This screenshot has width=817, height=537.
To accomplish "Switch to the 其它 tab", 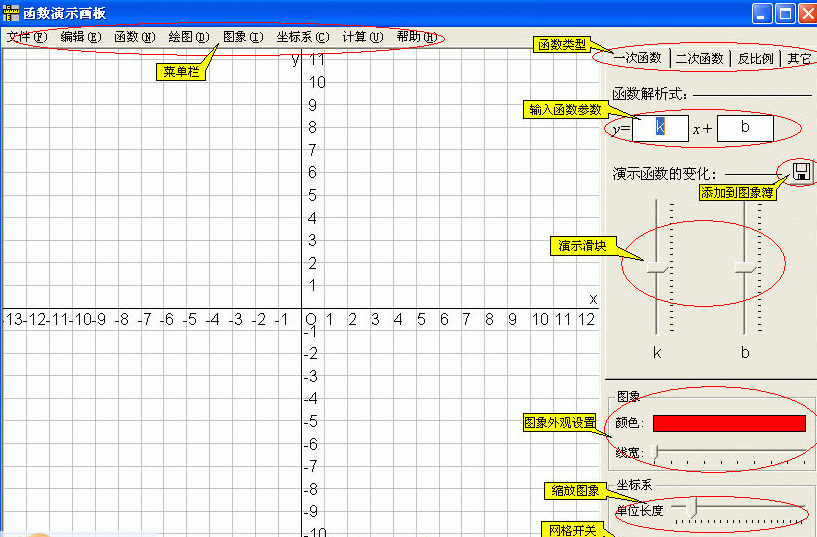I will click(x=799, y=58).
